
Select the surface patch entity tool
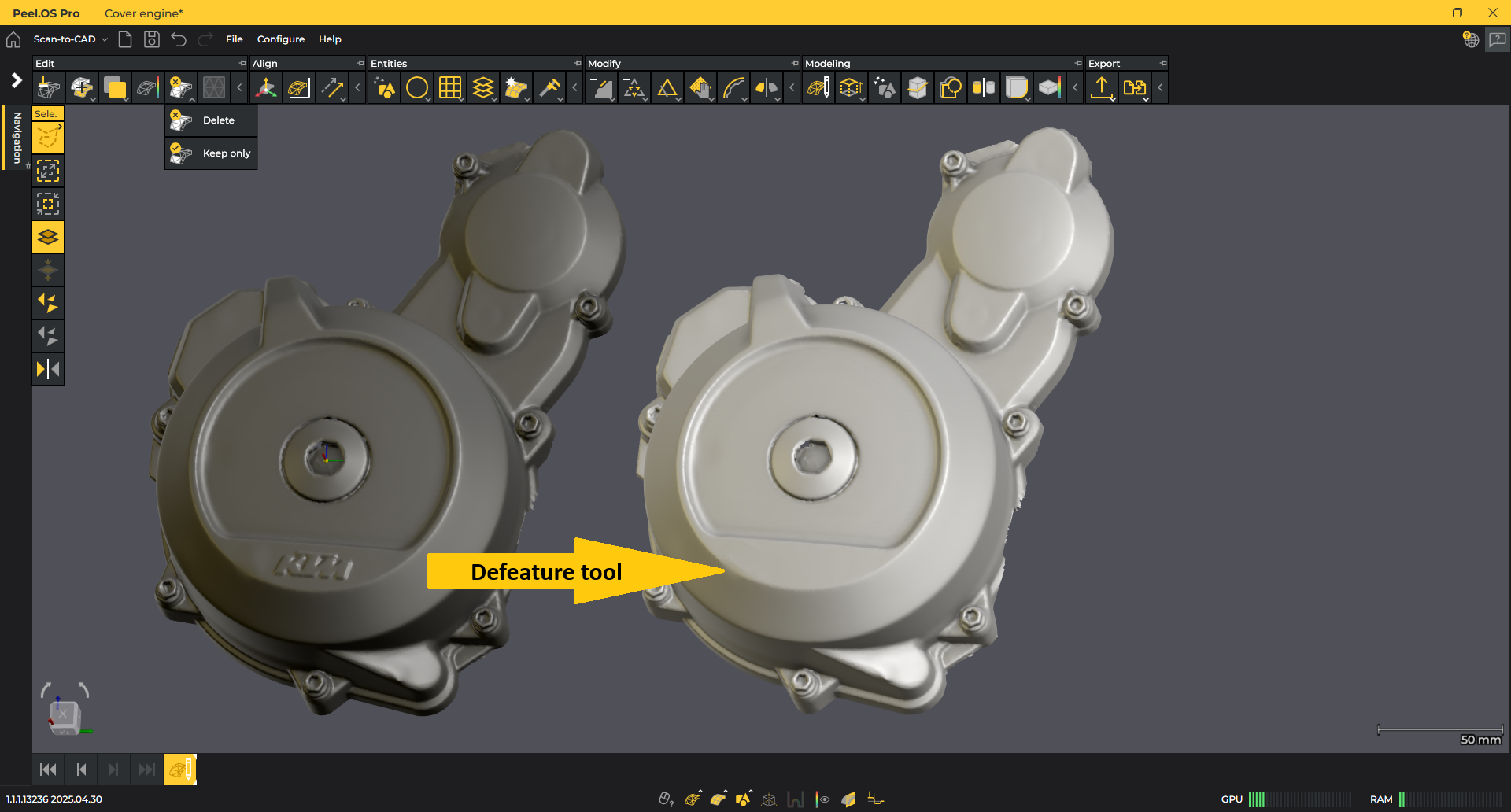pyautogui.click(x=516, y=88)
